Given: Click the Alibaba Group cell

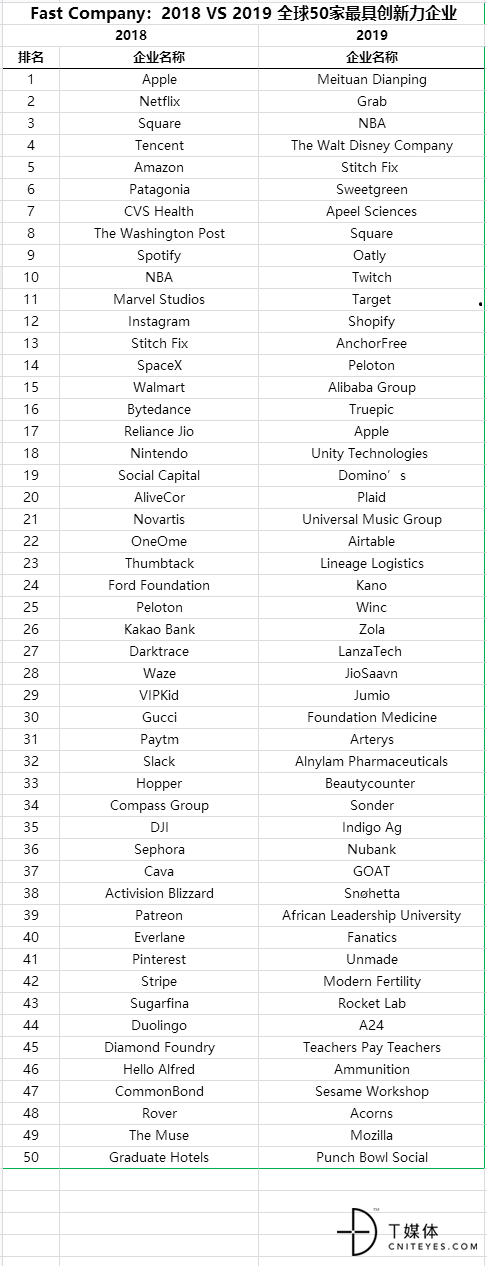Looking at the screenshot, I should coord(371,387).
